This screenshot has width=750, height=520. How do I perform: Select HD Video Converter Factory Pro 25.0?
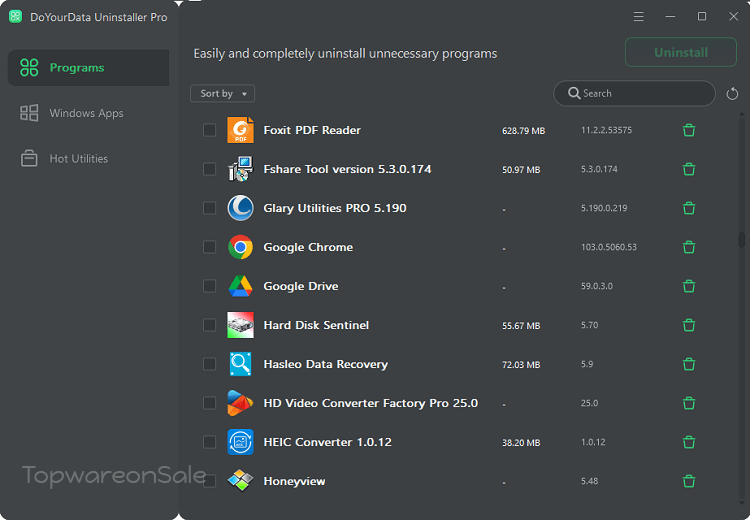point(371,403)
